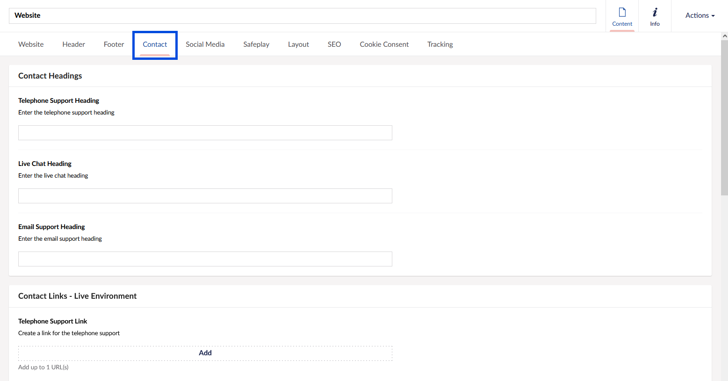
Task: Focus the Live Chat Heading input
Action: point(205,196)
